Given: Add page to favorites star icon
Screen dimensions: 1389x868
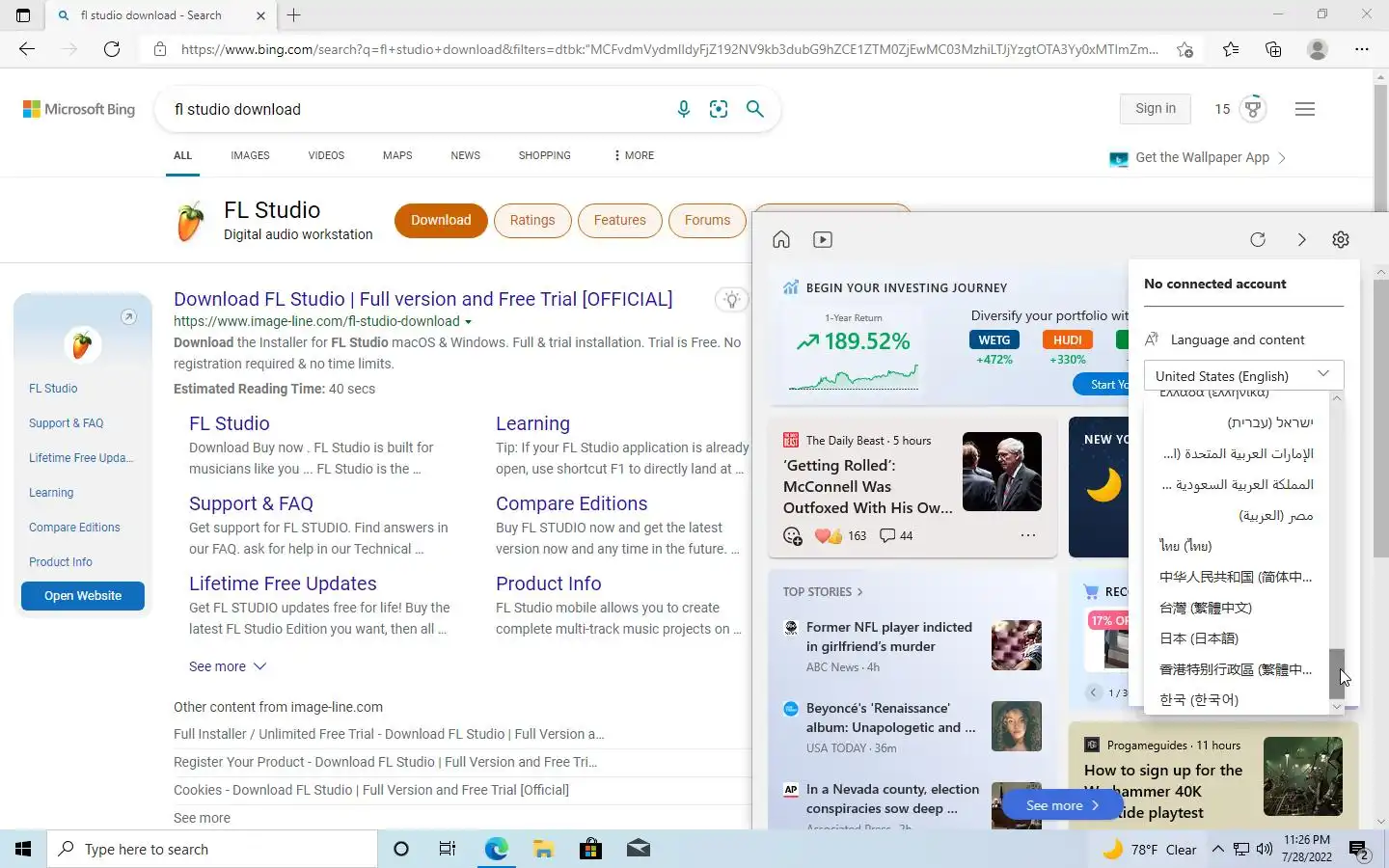Looking at the screenshot, I should click(x=1185, y=49).
